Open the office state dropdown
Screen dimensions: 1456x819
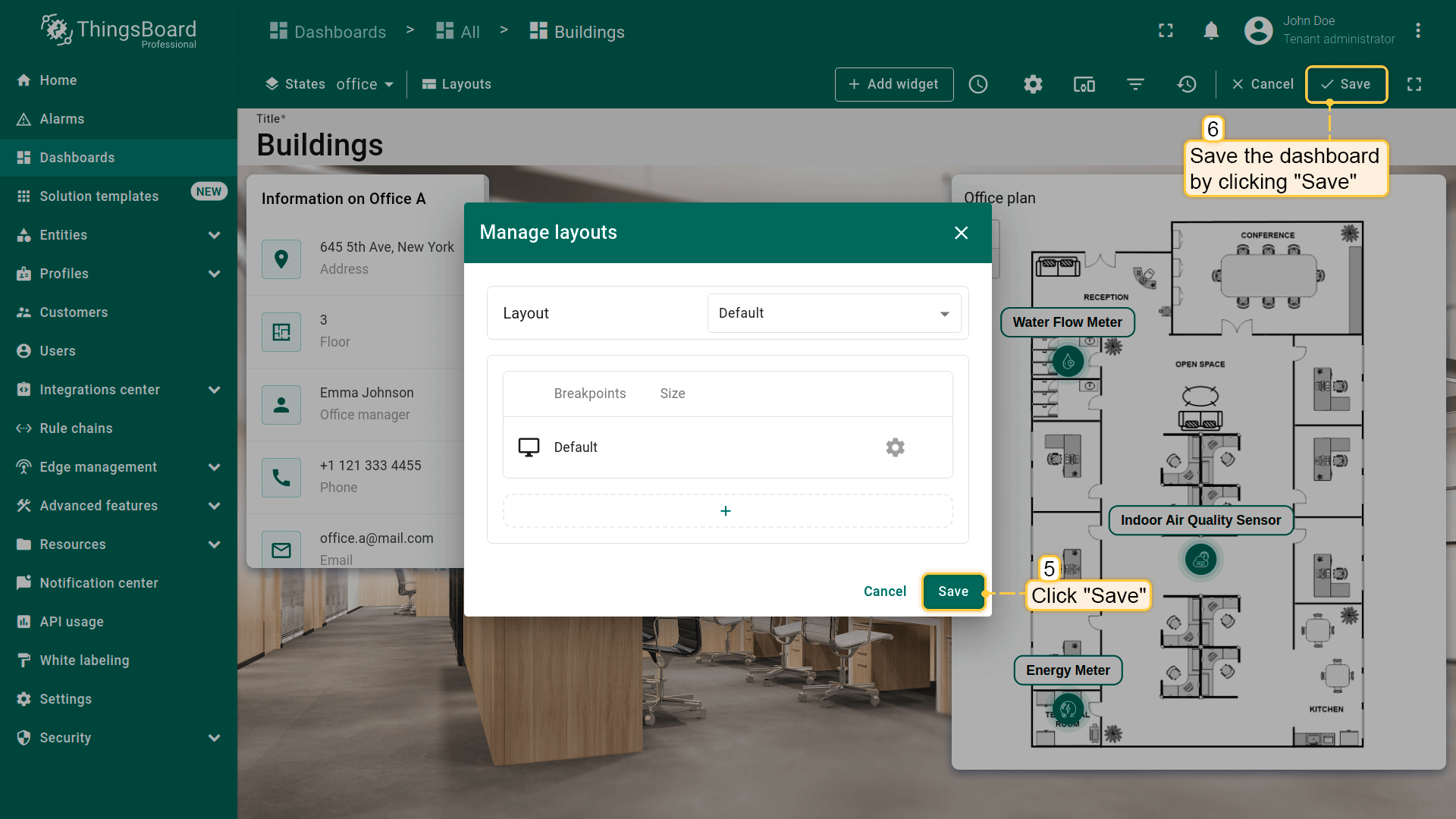[x=365, y=84]
